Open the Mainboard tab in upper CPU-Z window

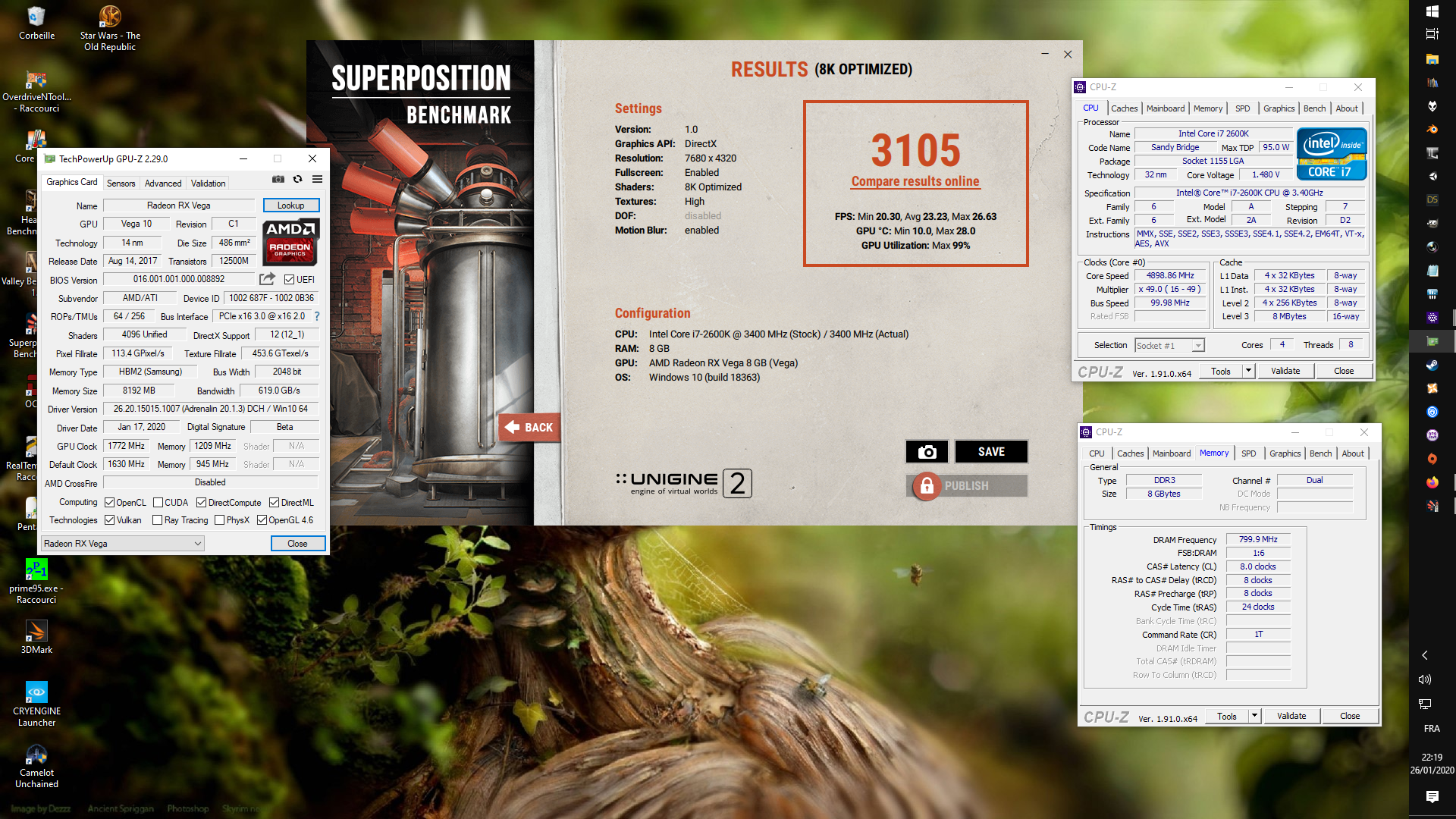[x=1166, y=108]
